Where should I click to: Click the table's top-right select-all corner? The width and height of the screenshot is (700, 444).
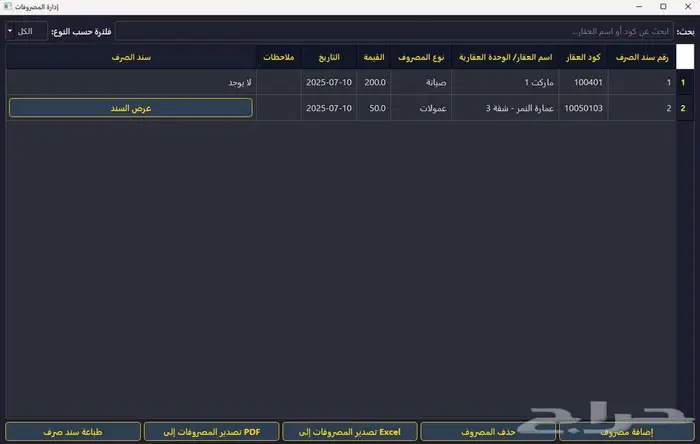(684, 58)
